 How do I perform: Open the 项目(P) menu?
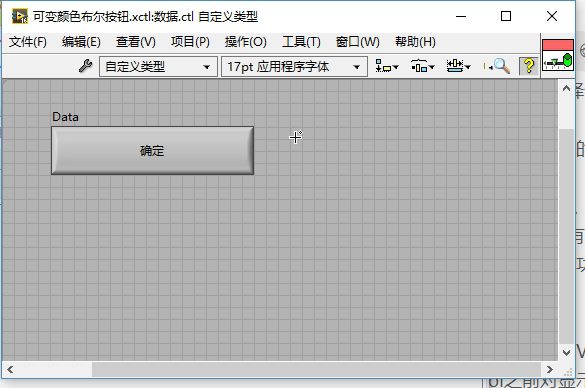(x=190, y=42)
